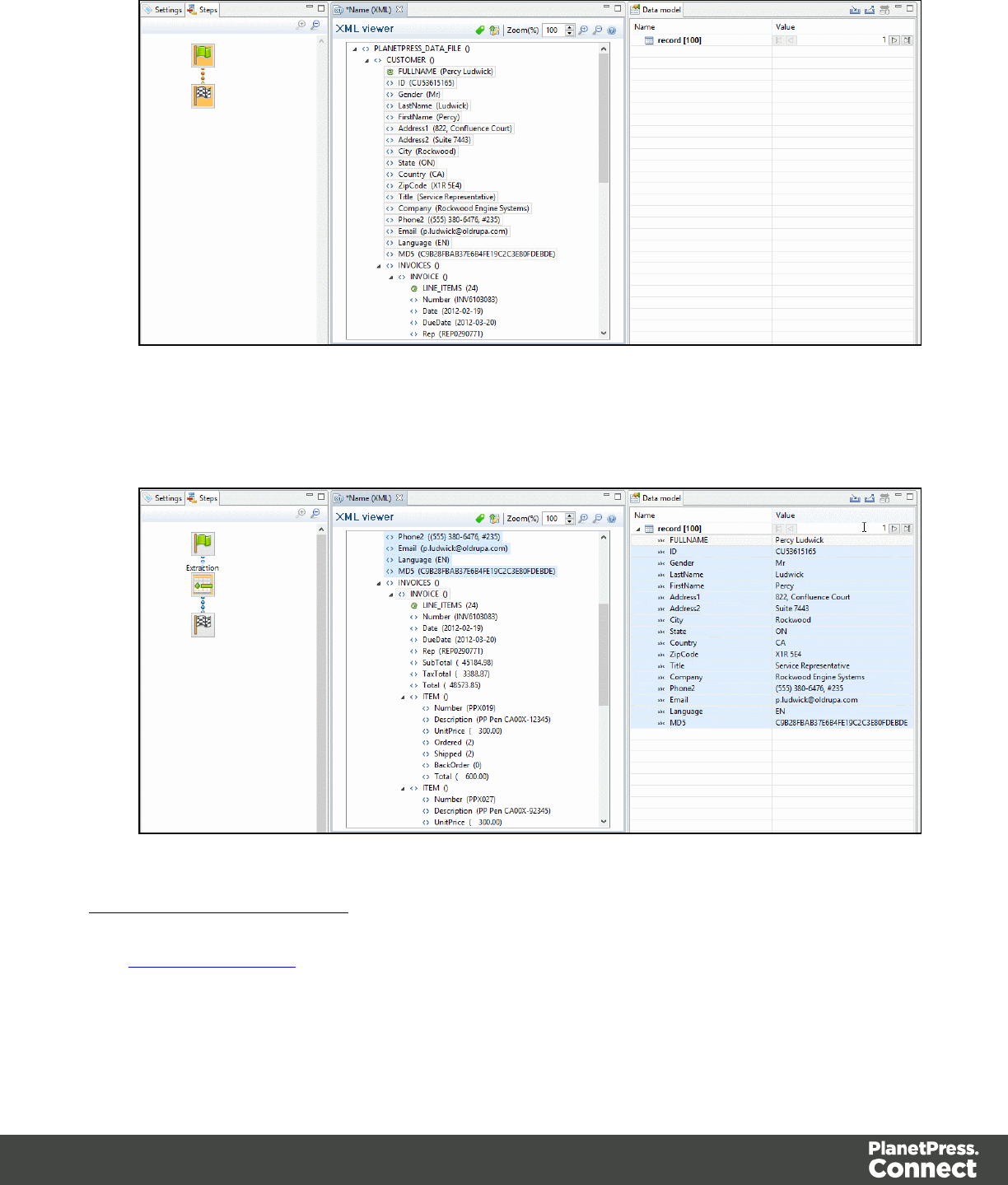Click Name column header in lower Data model
The width and height of the screenshot is (1008, 1185).
[645, 516]
